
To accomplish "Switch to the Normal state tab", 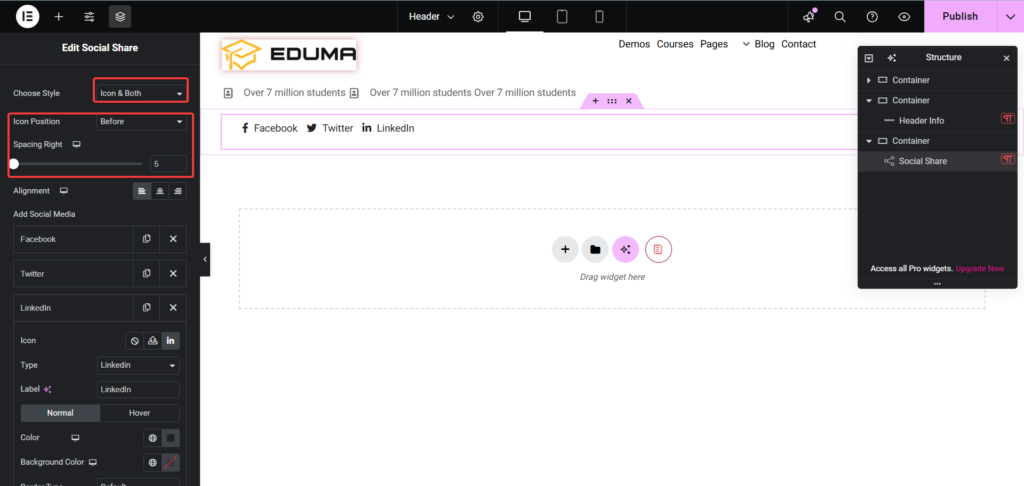I will coord(60,413).
